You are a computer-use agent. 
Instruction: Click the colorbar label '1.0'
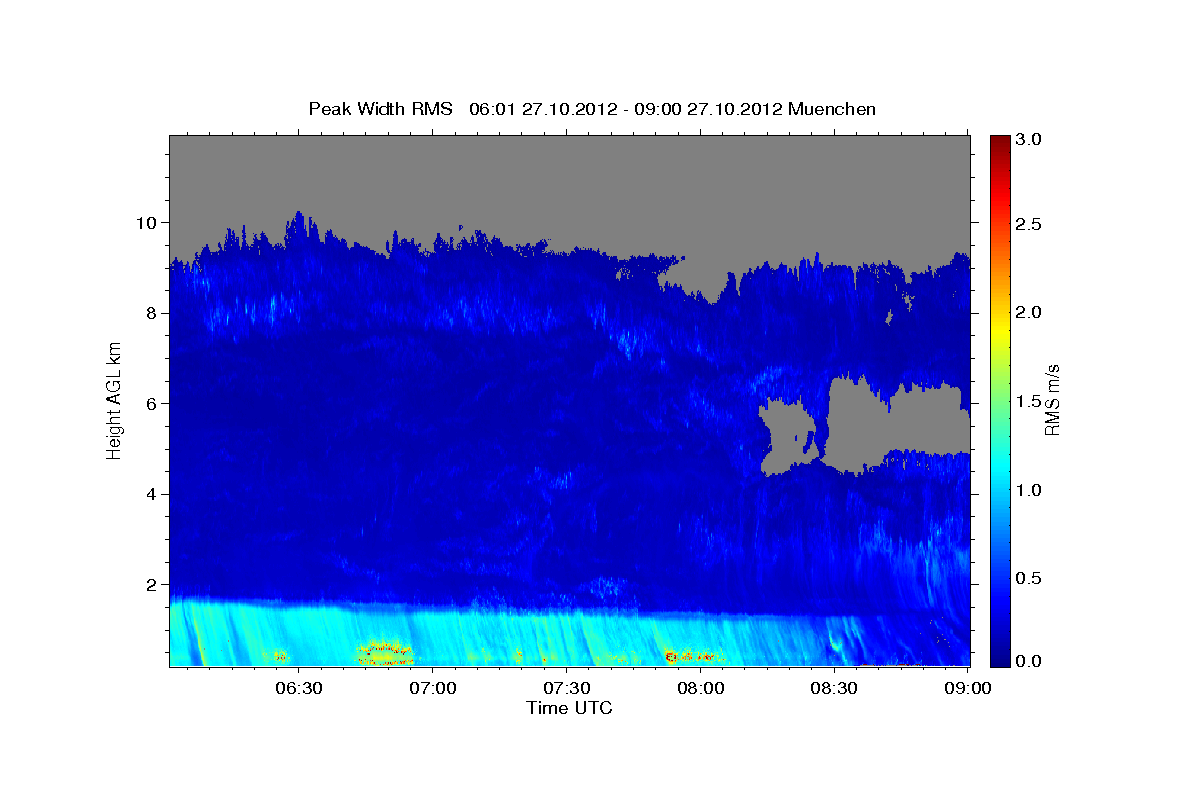1030,490
